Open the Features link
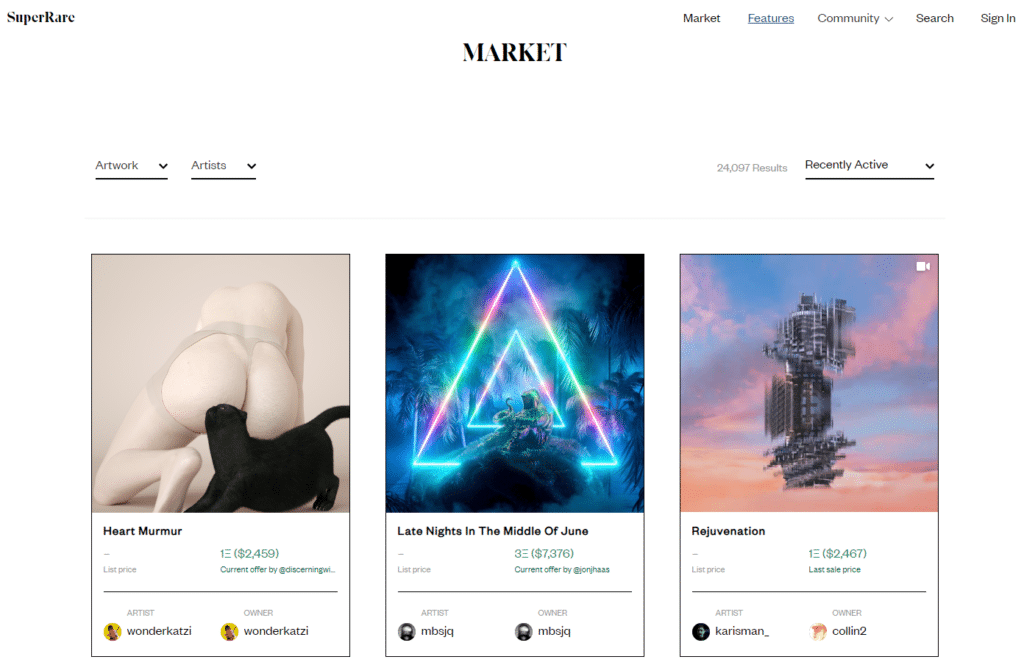The width and height of the screenshot is (1024, 665). [x=771, y=18]
